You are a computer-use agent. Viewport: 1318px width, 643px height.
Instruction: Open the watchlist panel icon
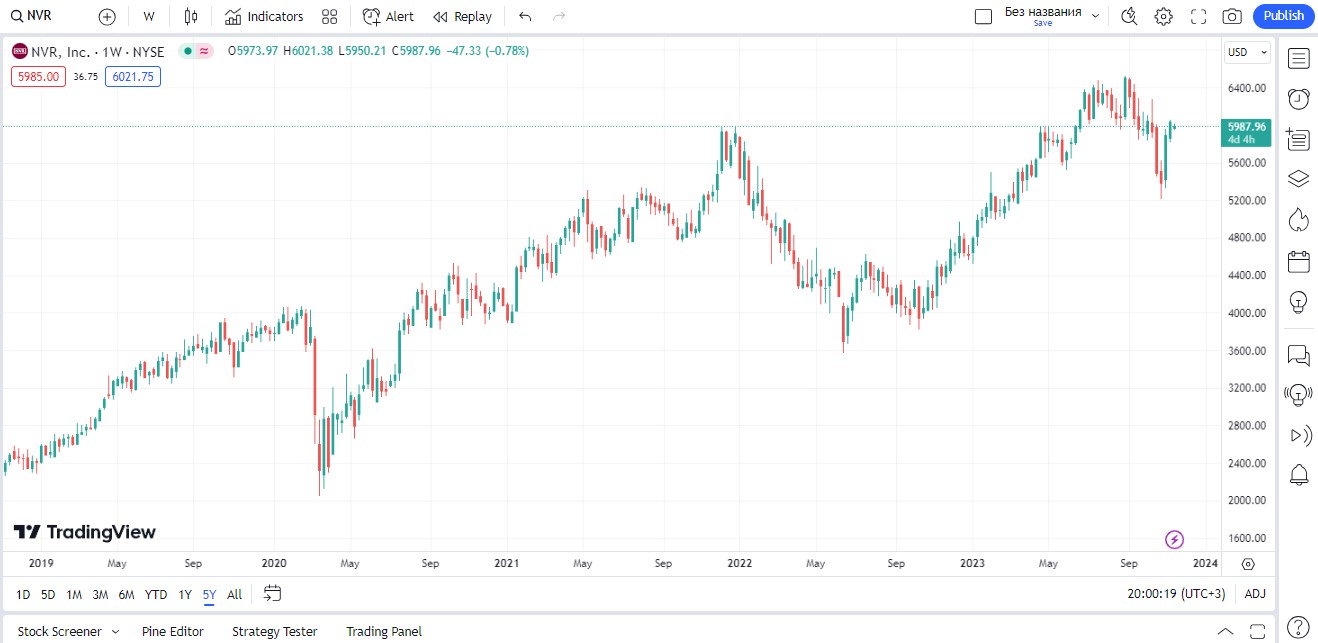[x=1299, y=58]
